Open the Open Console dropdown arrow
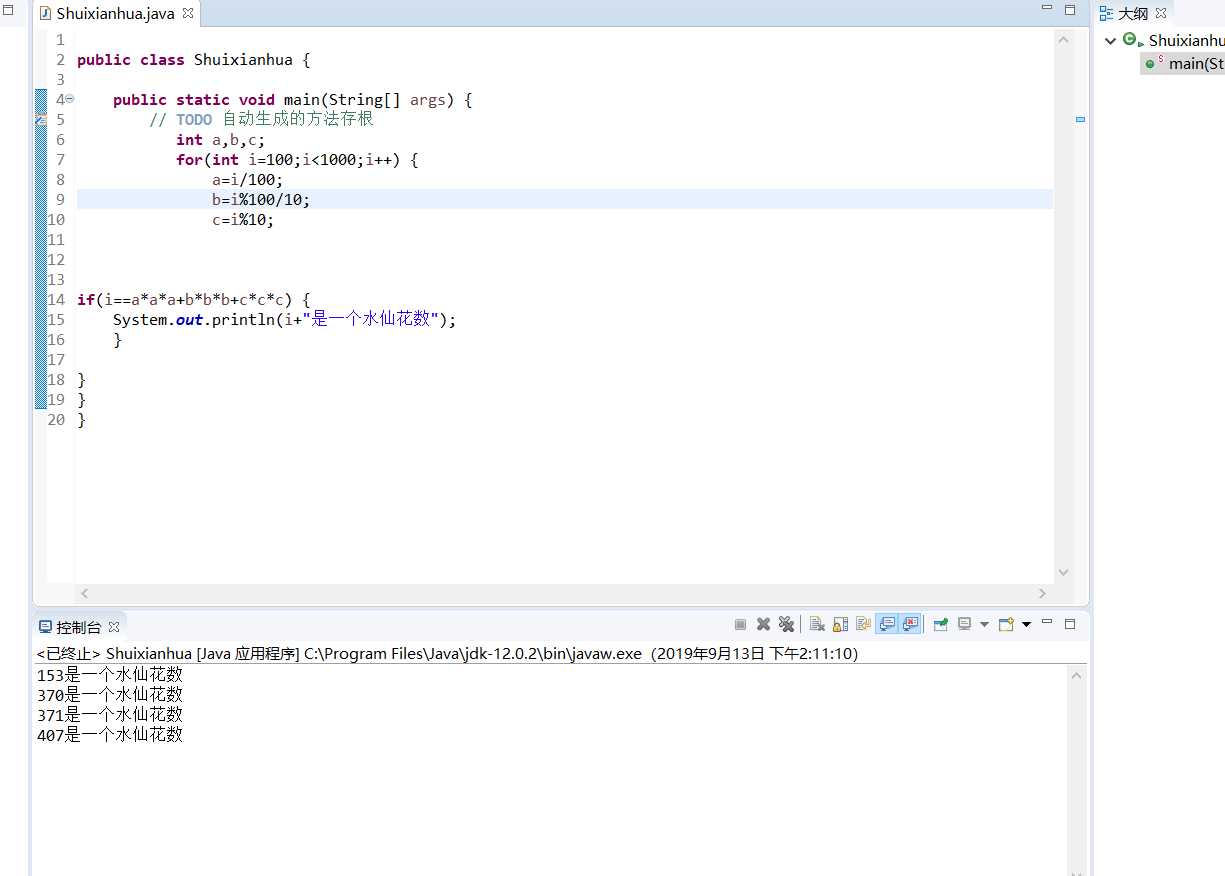1225x876 pixels. pyautogui.click(x=1026, y=624)
